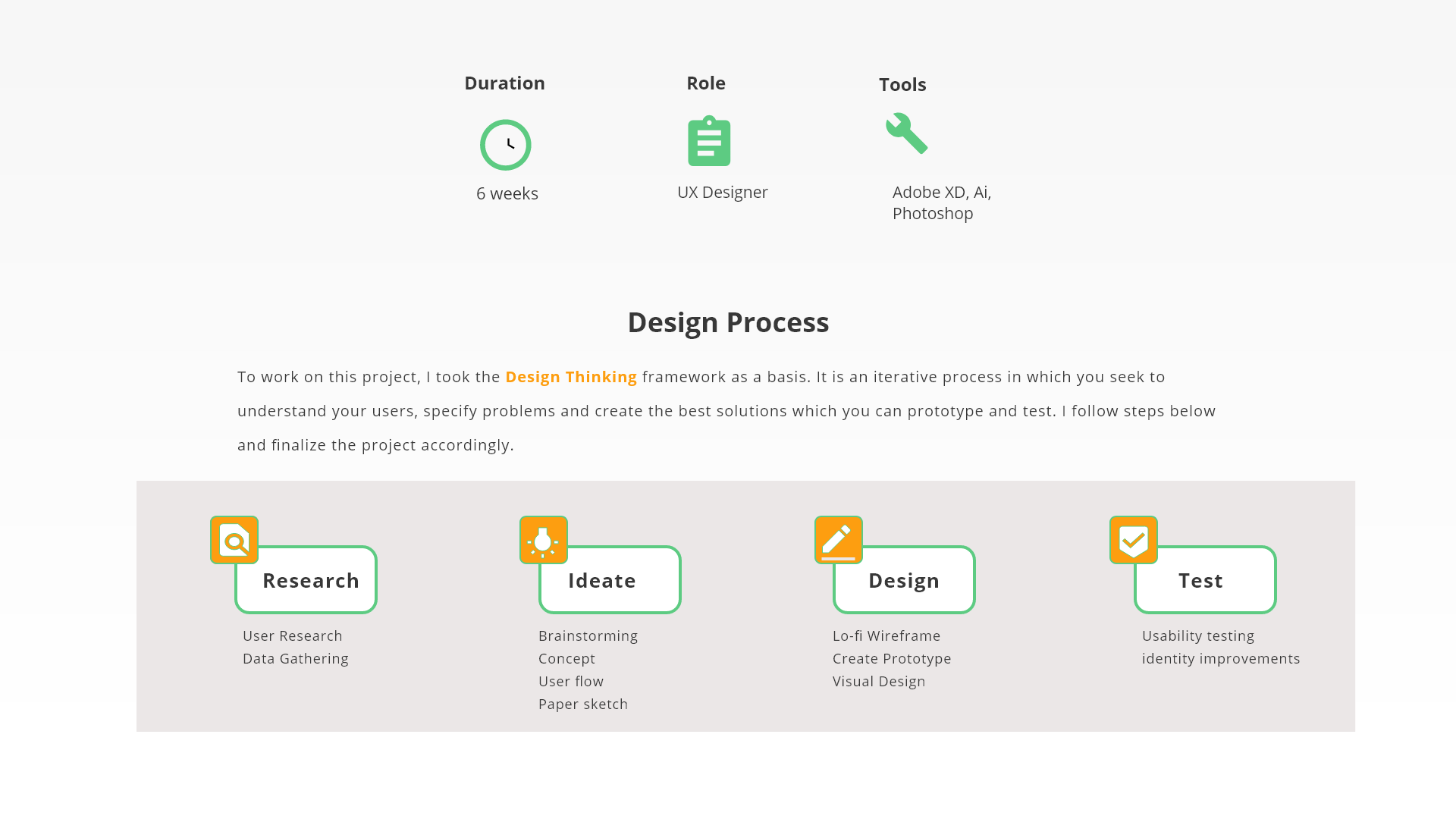Click the 6 weeks duration text
The width and height of the screenshot is (1456, 819).
507,193
